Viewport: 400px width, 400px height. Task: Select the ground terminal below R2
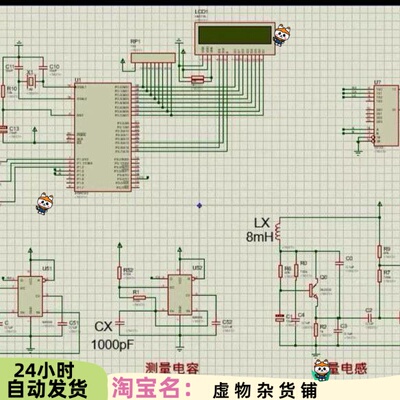point(315,355)
